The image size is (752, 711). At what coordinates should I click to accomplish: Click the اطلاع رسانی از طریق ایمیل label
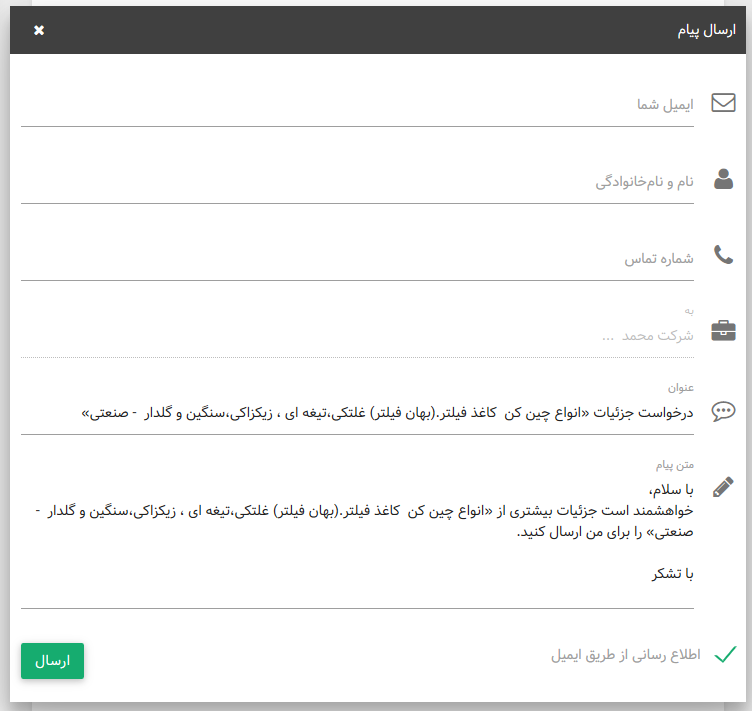625,655
